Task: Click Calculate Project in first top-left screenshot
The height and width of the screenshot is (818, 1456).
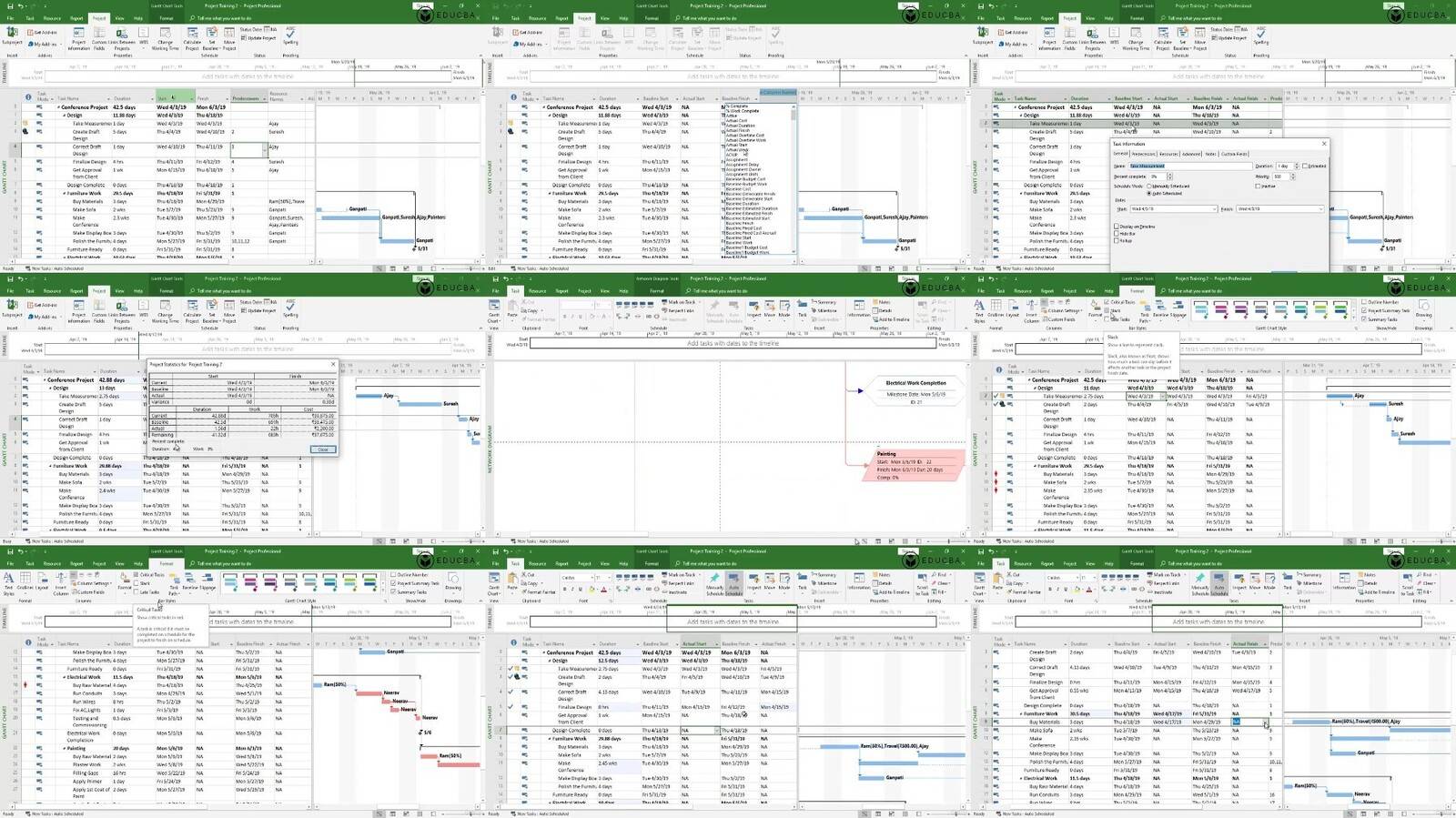Action: (192, 36)
